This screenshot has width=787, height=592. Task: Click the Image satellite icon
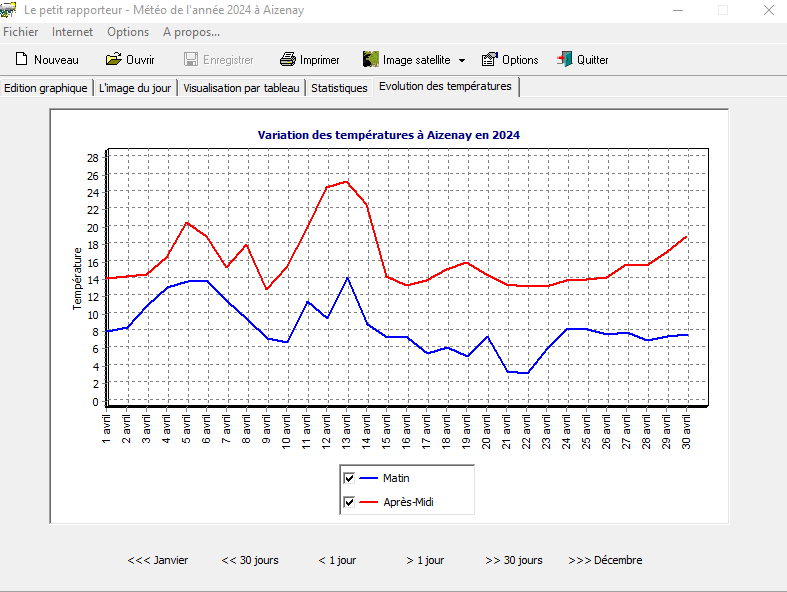pyautogui.click(x=371, y=60)
